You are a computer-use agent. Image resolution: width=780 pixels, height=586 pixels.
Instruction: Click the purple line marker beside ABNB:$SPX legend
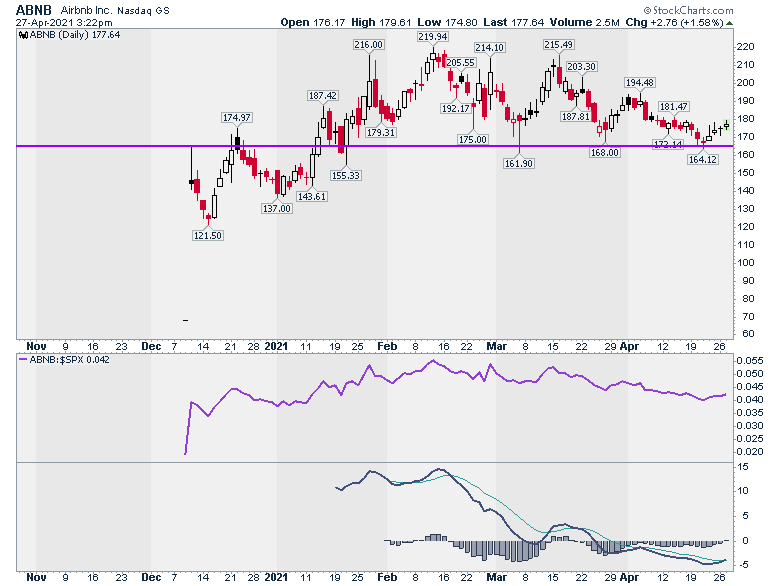tap(23, 360)
